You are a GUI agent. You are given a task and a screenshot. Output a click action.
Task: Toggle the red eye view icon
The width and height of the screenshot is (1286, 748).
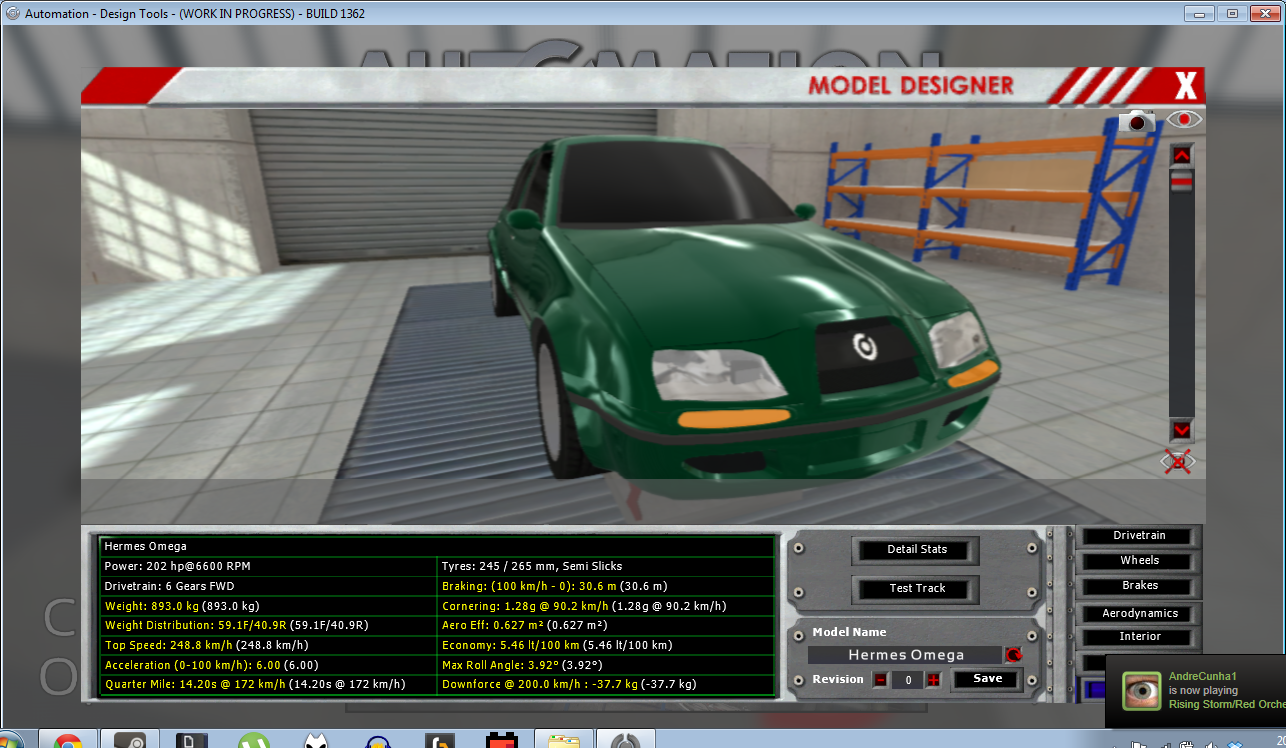tap(1184, 119)
